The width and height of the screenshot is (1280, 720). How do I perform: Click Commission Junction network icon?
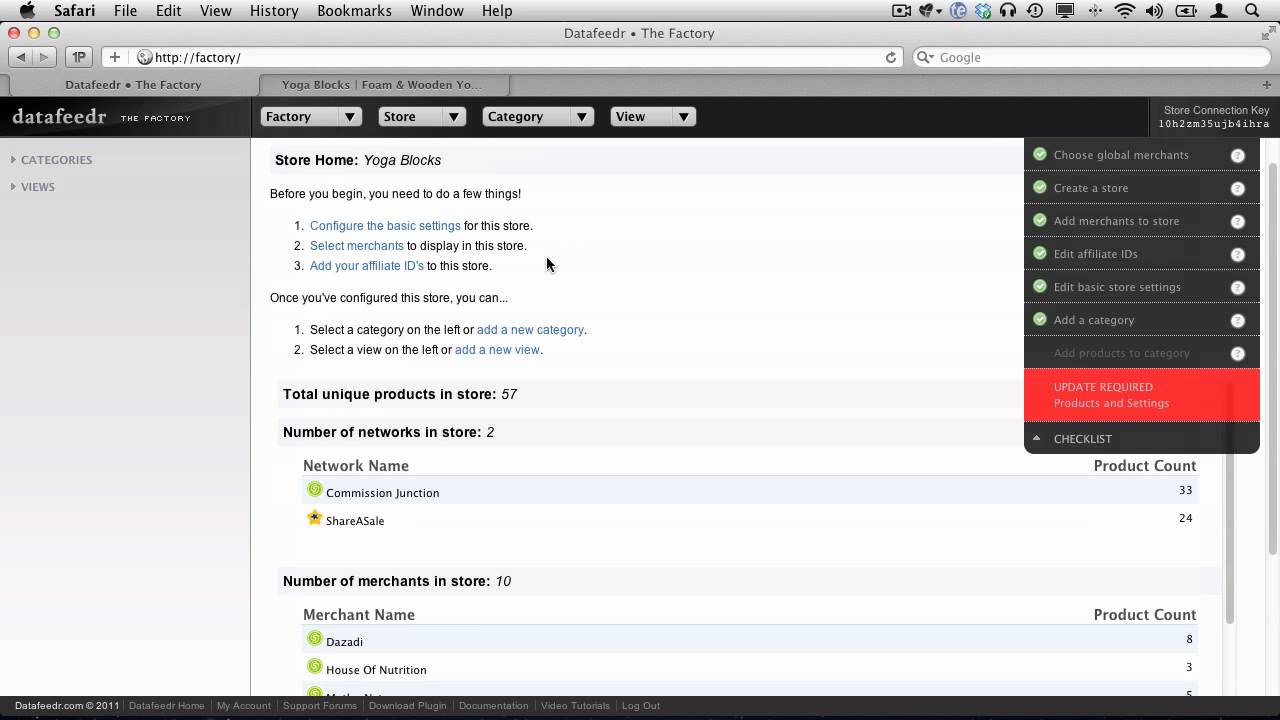[x=315, y=490]
